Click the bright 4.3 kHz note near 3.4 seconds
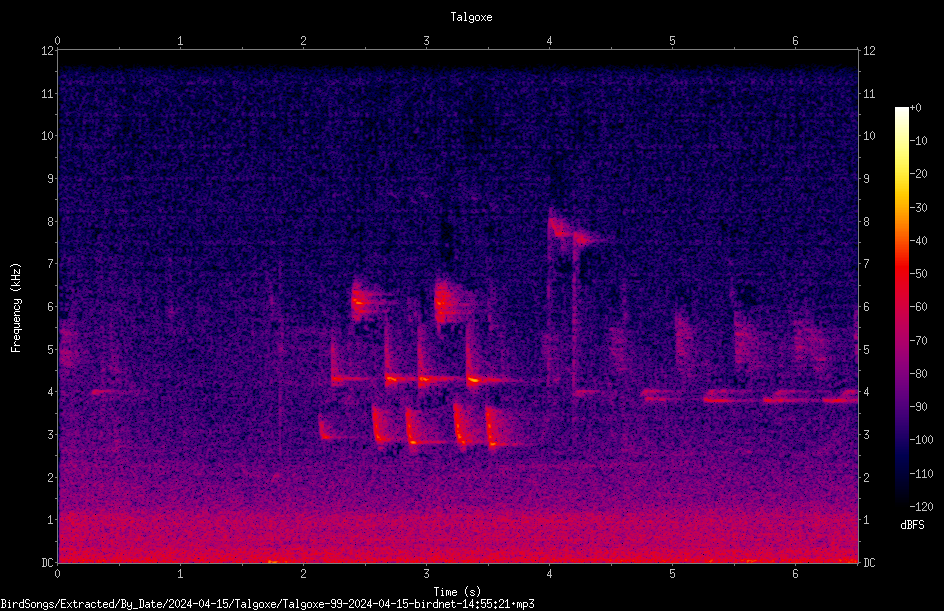Viewport: 944px width, 611px height. tap(474, 380)
